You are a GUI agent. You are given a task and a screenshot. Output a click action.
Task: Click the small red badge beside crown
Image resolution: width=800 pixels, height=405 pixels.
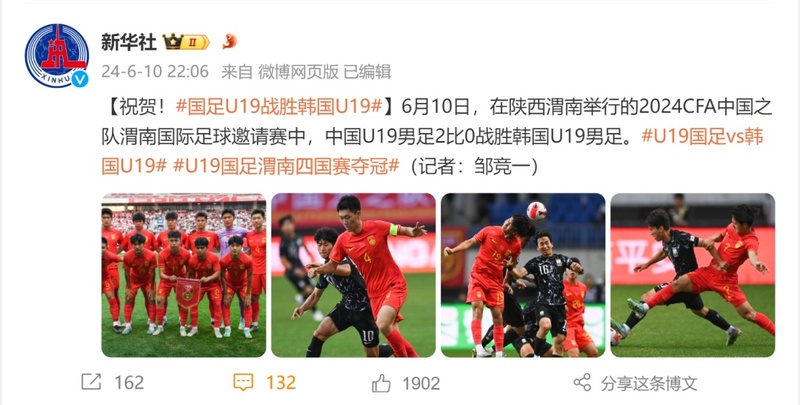pyautogui.click(x=230, y=42)
